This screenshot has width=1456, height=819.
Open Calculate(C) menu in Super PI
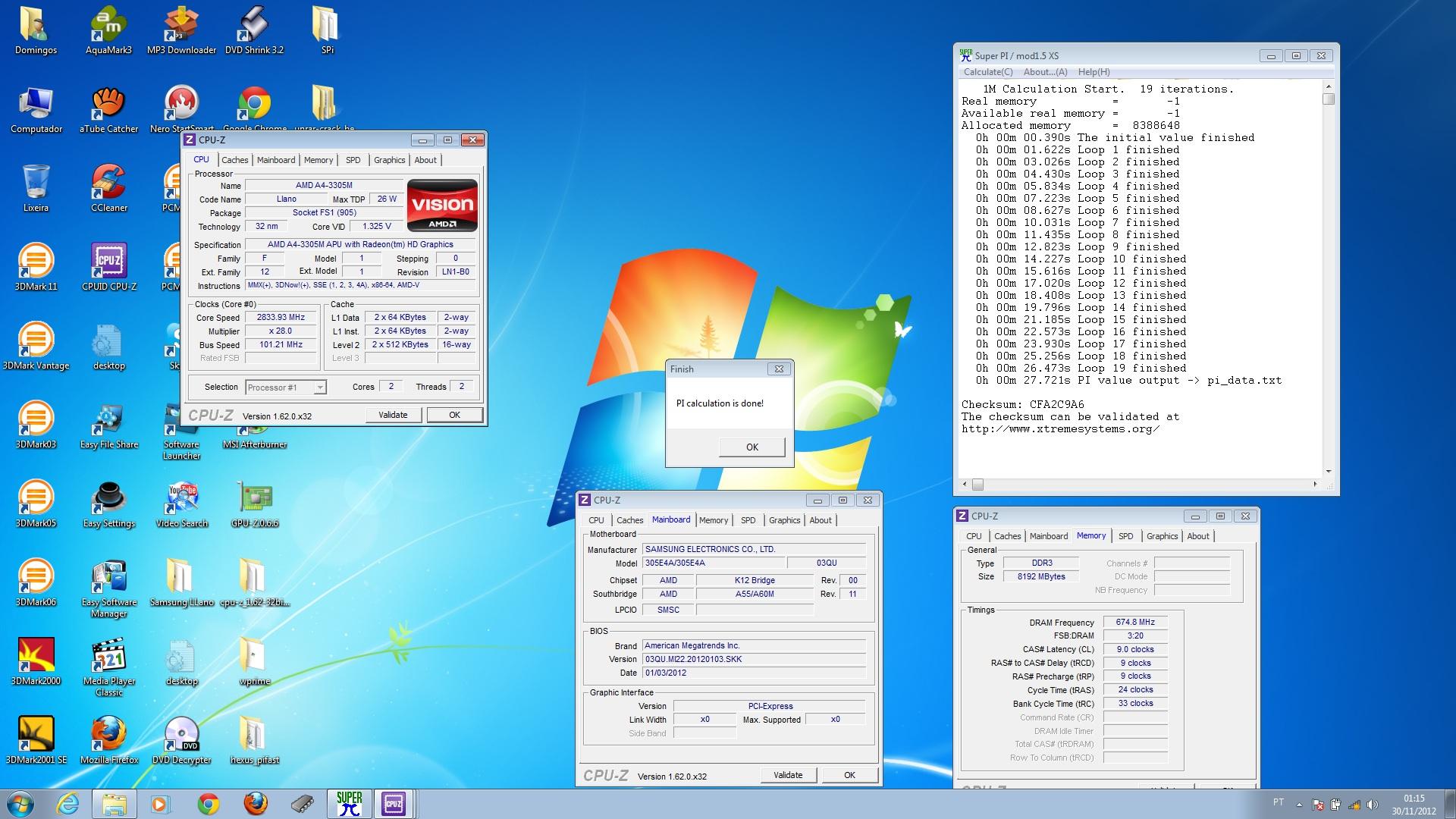coord(987,72)
